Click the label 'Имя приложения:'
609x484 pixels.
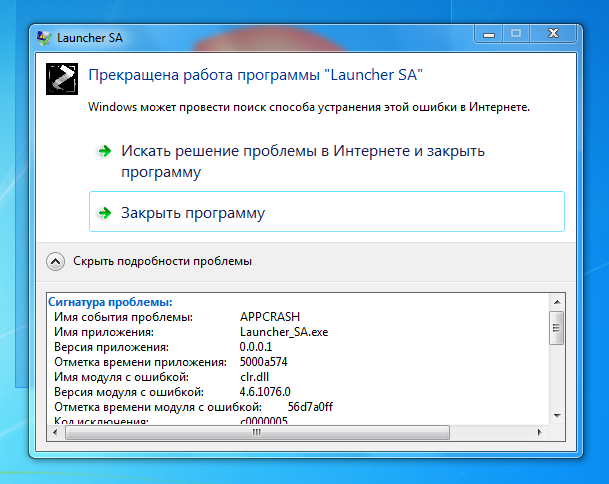104,332
